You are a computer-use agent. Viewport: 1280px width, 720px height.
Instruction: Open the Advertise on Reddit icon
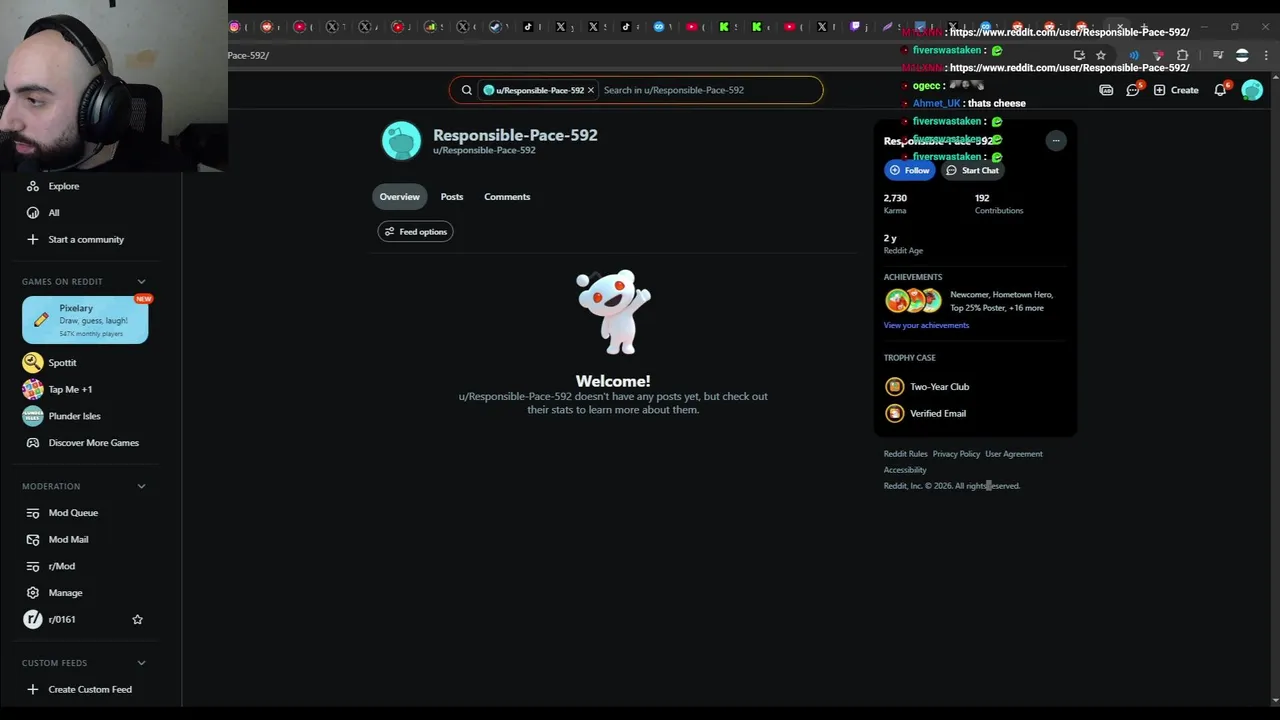[1106, 90]
